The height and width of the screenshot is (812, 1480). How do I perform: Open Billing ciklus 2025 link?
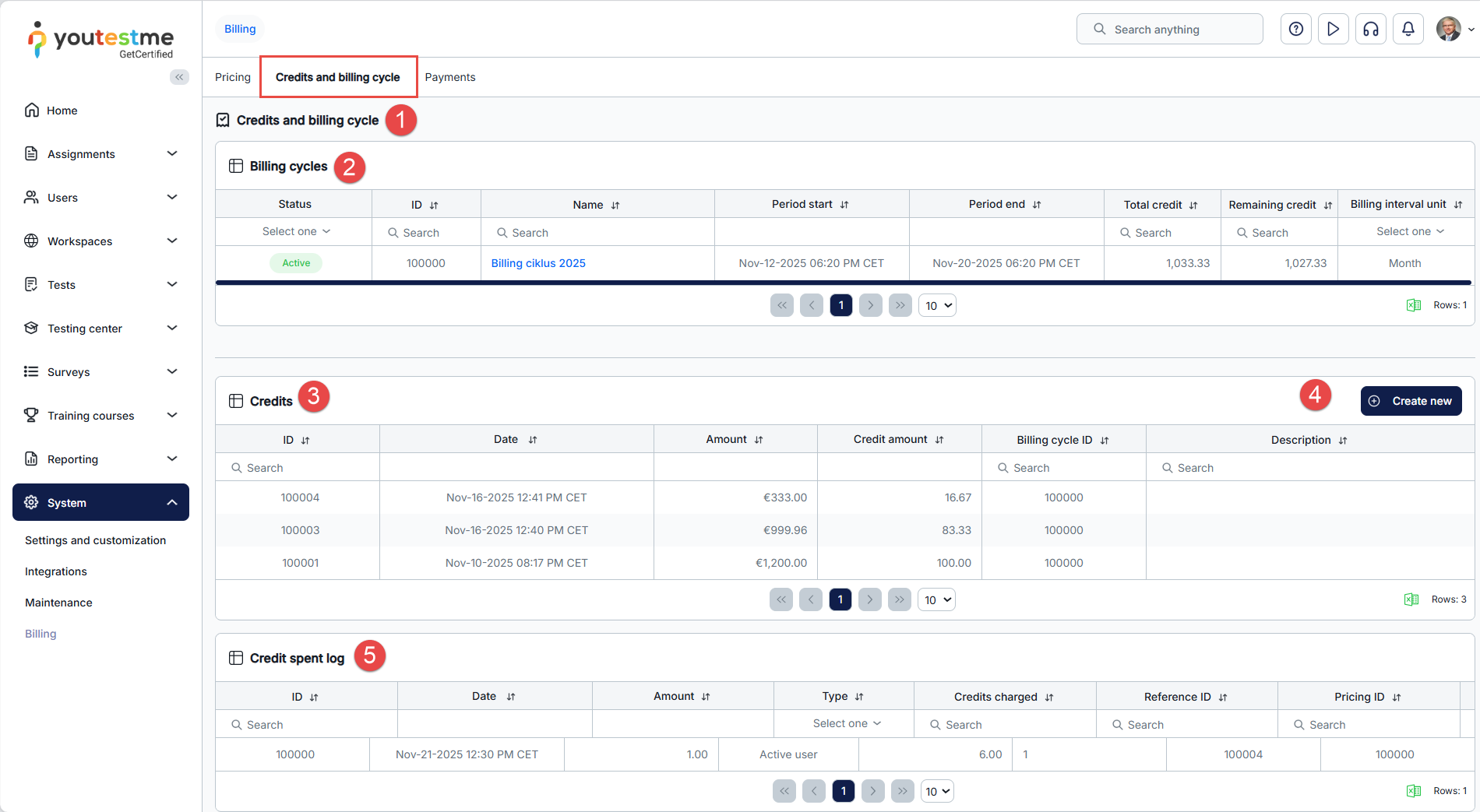pyautogui.click(x=538, y=263)
